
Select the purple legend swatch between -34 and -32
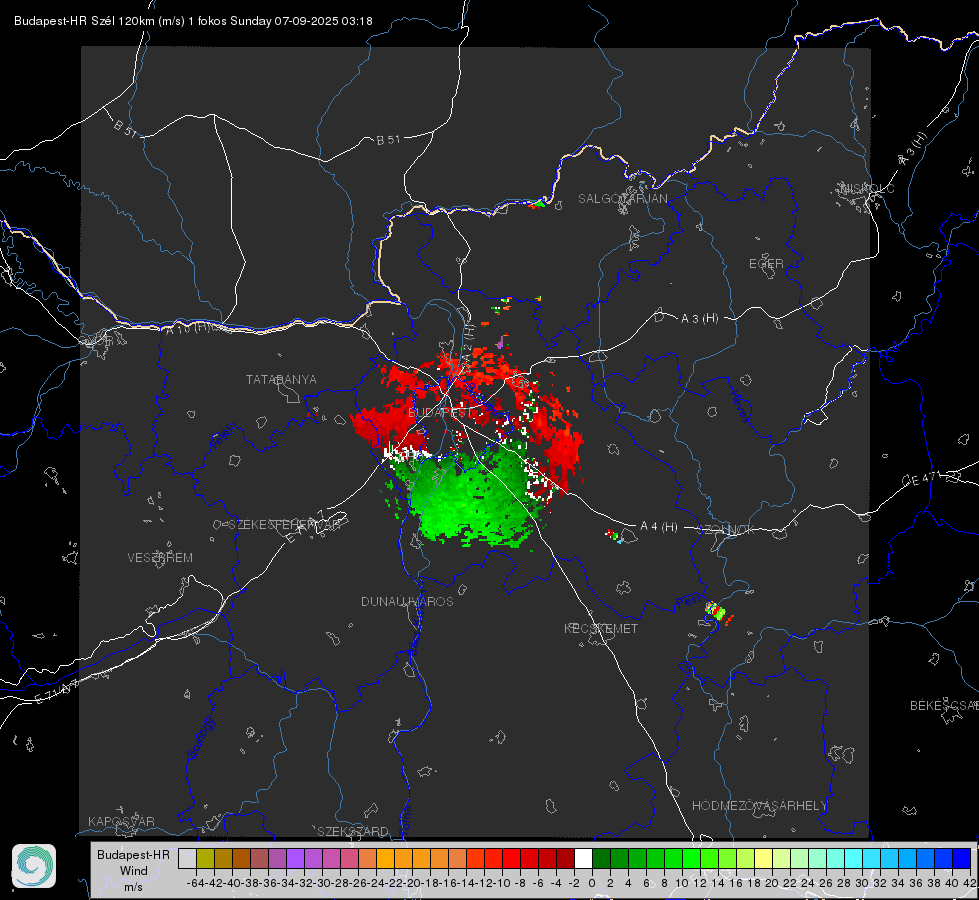tap(295, 859)
